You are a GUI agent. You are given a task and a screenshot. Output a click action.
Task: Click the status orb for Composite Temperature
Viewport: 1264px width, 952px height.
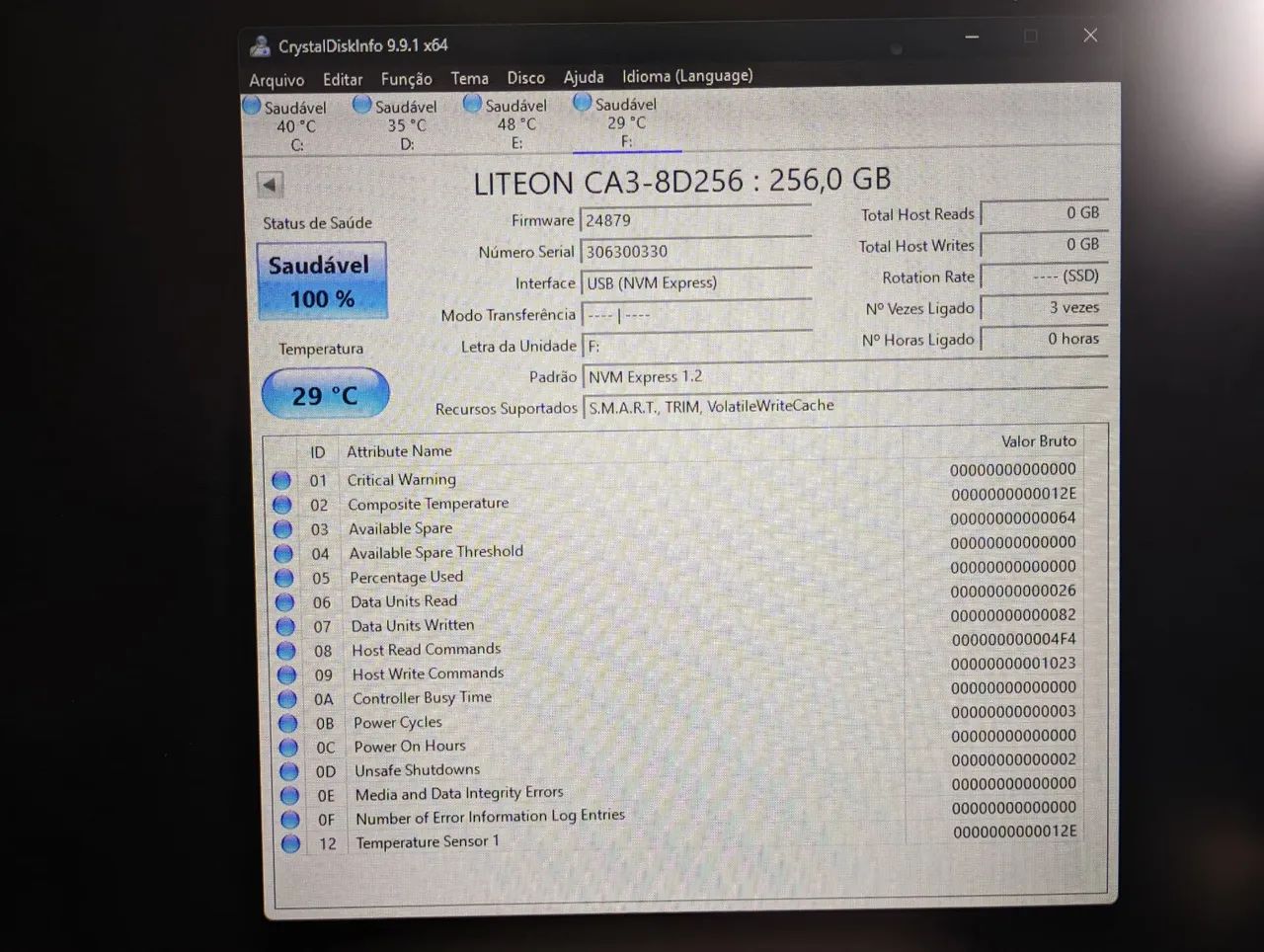pos(282,505)
